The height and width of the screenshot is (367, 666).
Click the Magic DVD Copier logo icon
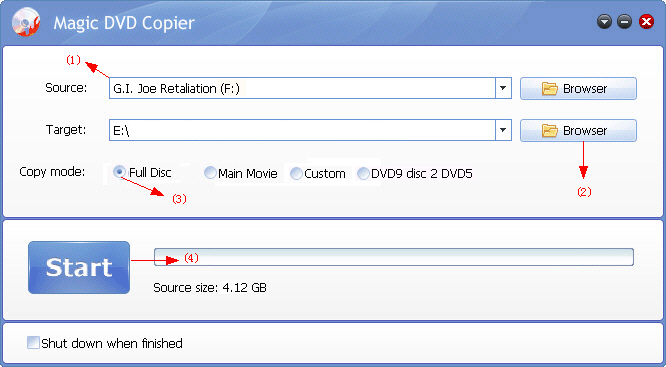point(26,22)
